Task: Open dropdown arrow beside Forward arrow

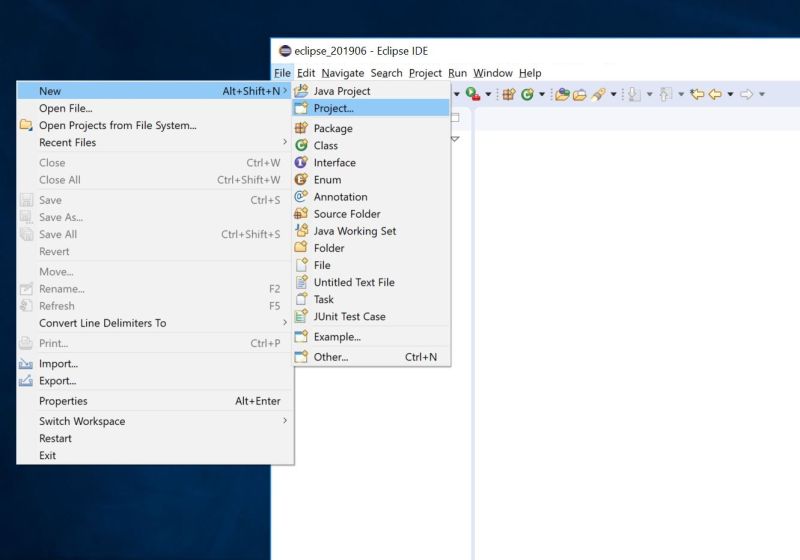Action: click(762, 94)
